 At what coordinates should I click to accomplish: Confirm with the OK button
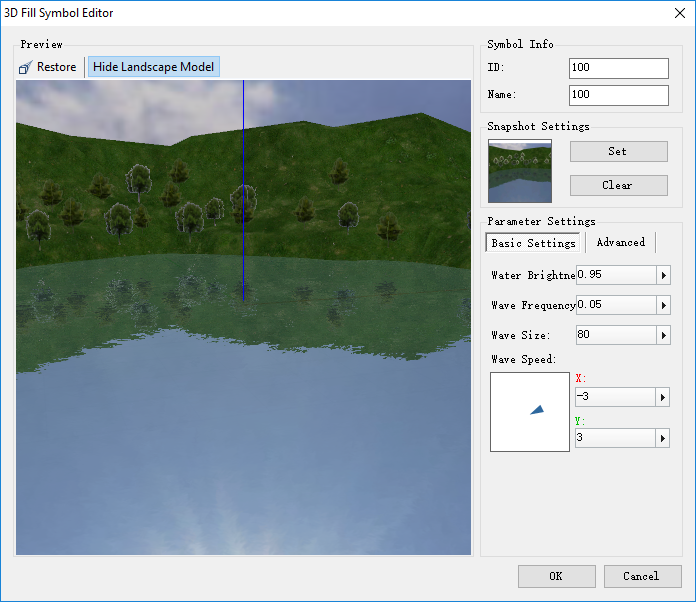pyautogui.click(x=556, y=576)
